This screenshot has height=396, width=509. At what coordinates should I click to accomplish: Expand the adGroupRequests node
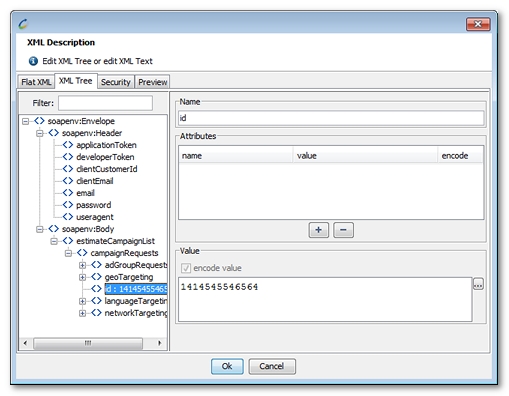point(82,265)
